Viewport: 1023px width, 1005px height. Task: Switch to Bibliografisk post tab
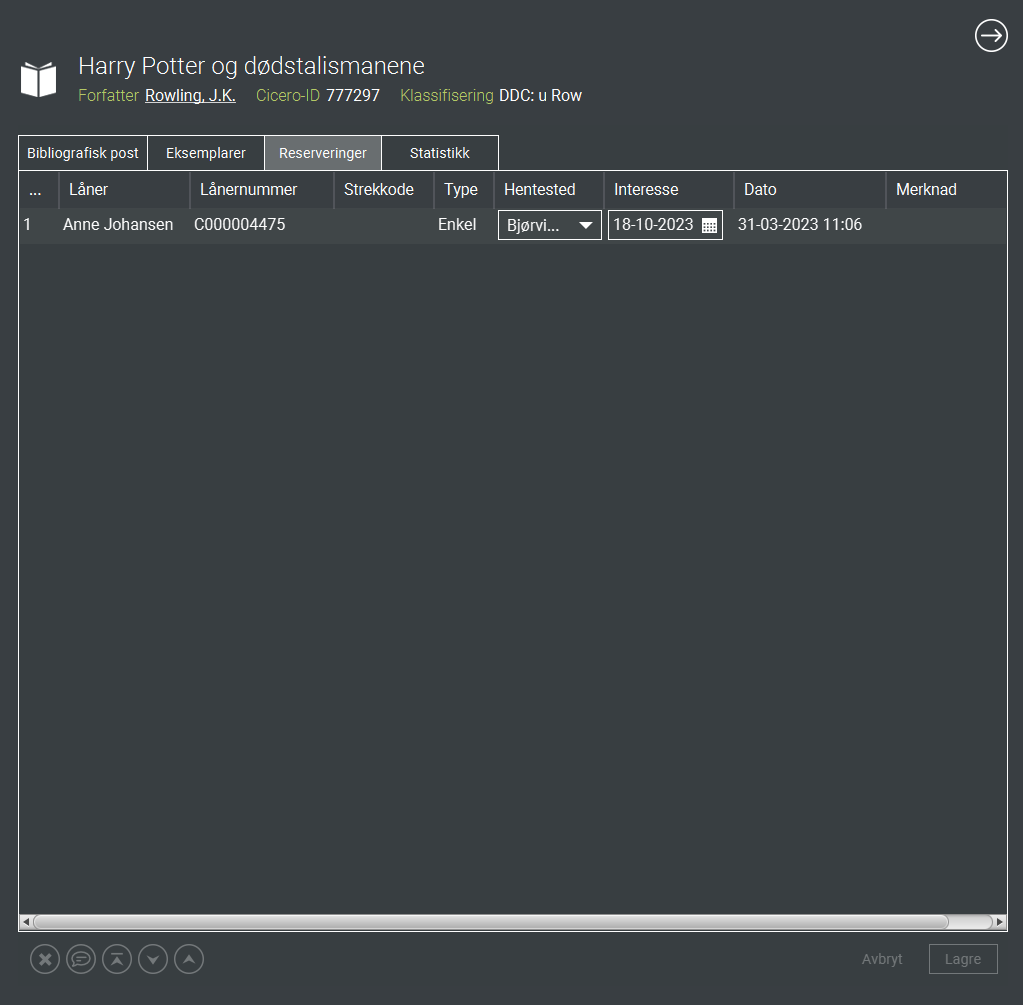point(83,153)
